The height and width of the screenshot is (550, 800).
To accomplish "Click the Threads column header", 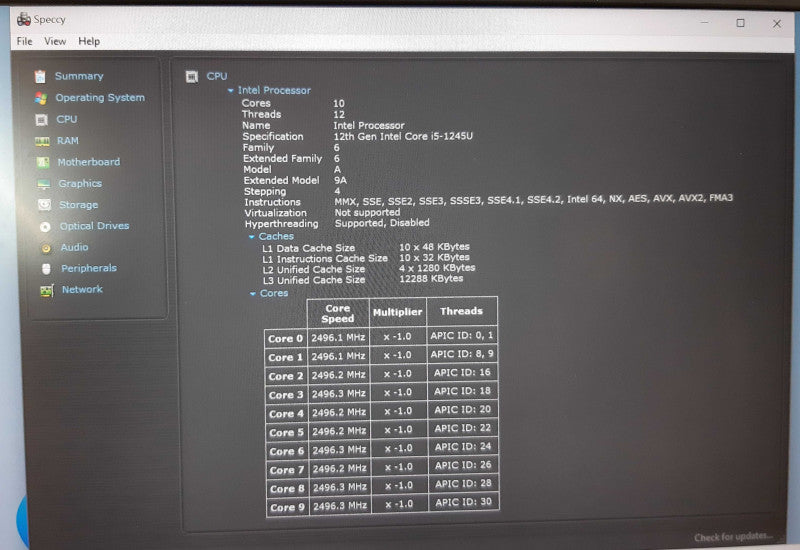I will coord(461,311).
